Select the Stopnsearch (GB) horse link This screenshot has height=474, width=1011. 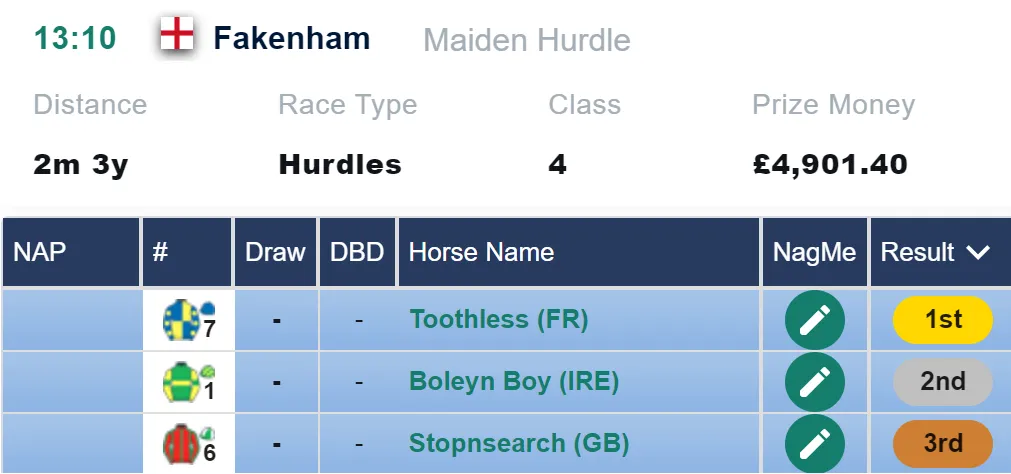point(519,444)
